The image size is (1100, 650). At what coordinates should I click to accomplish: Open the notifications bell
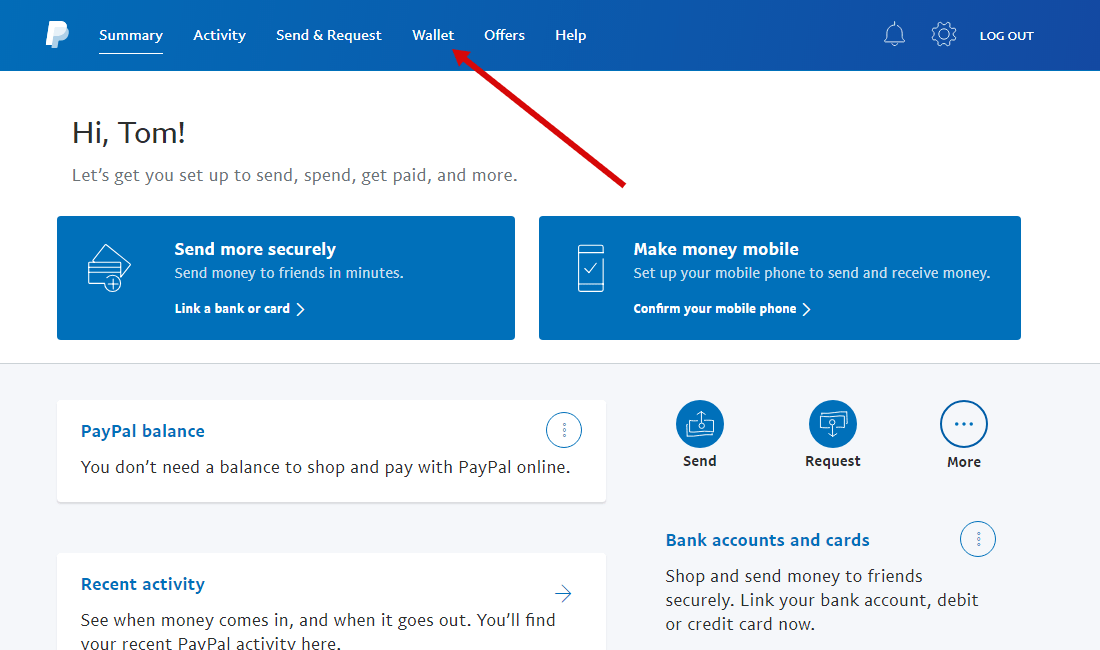pyautogui.click(x=894, y=34)
